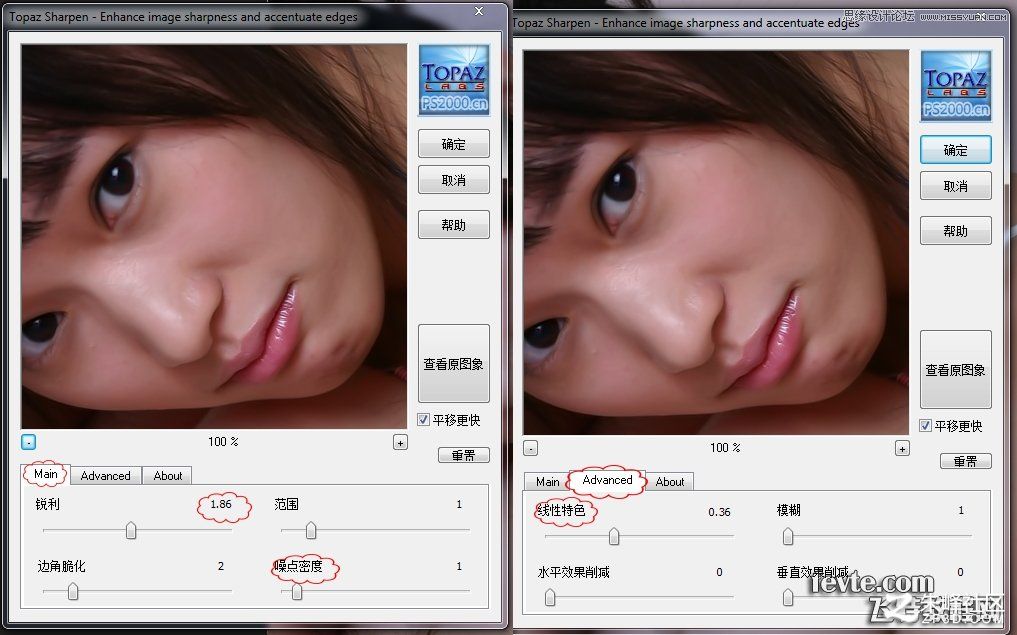
Task: Click the 边角脆化 slider handle
Action: point(73,591)
